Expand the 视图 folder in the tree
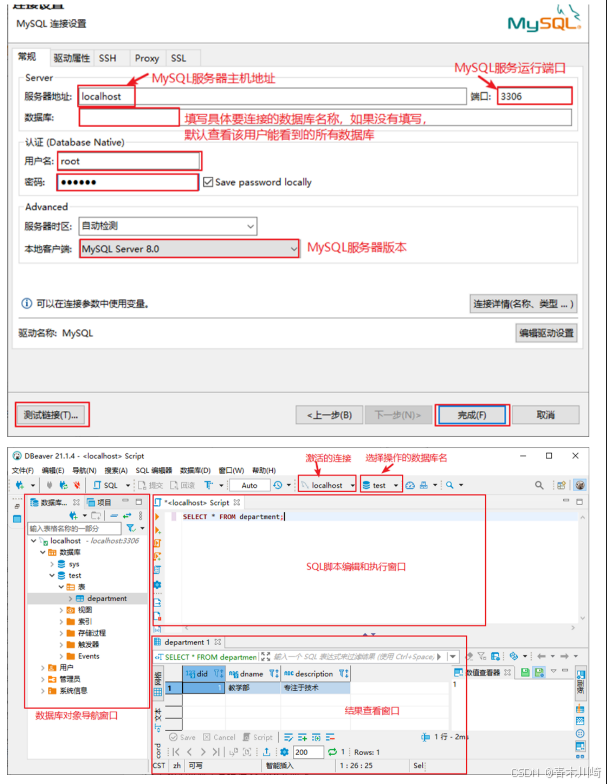The image size is (607, 784). pyautogui.click(x=61, y=610)
